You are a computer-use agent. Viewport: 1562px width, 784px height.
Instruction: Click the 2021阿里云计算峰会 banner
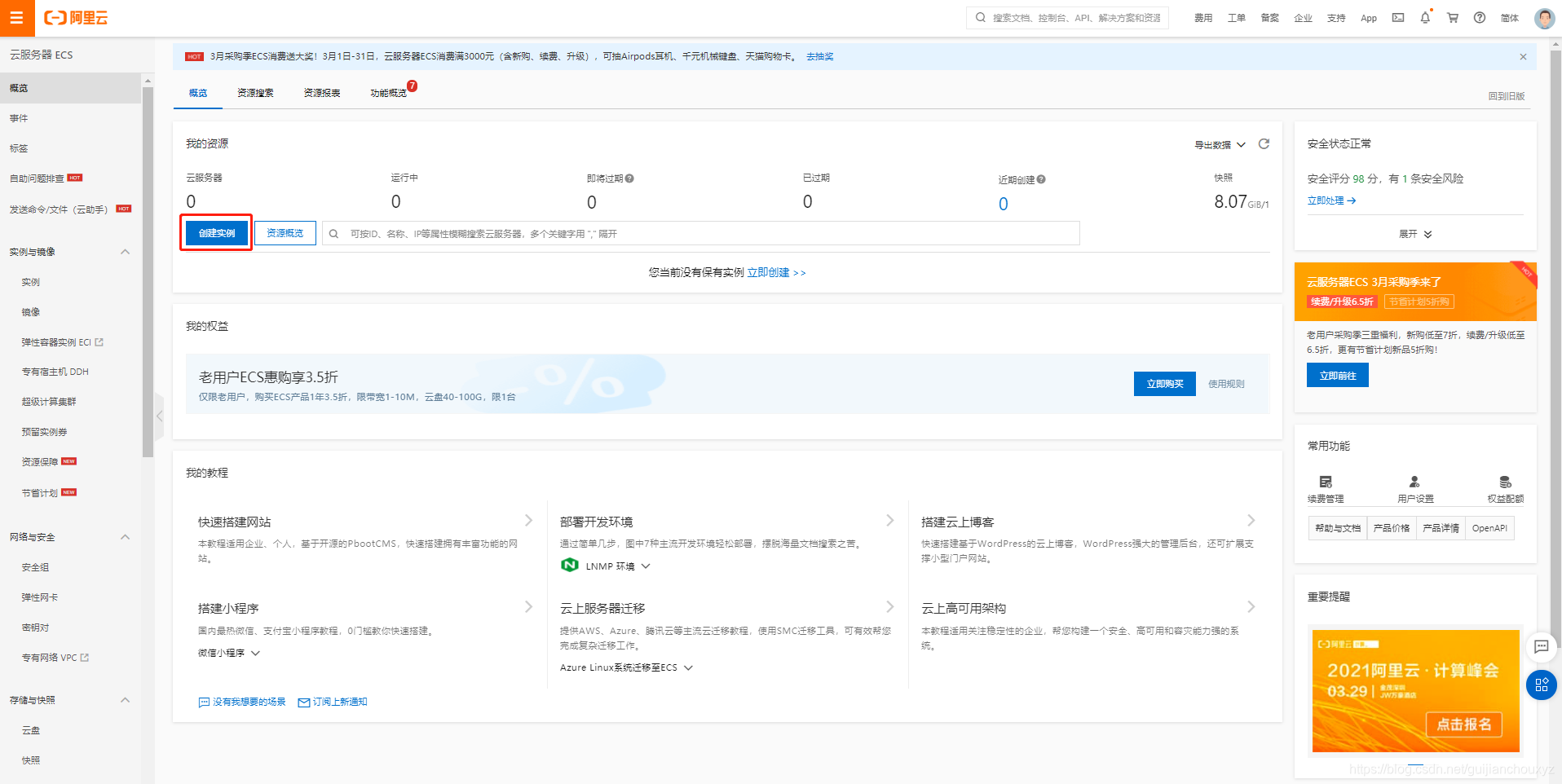(x=1415, y=690)
